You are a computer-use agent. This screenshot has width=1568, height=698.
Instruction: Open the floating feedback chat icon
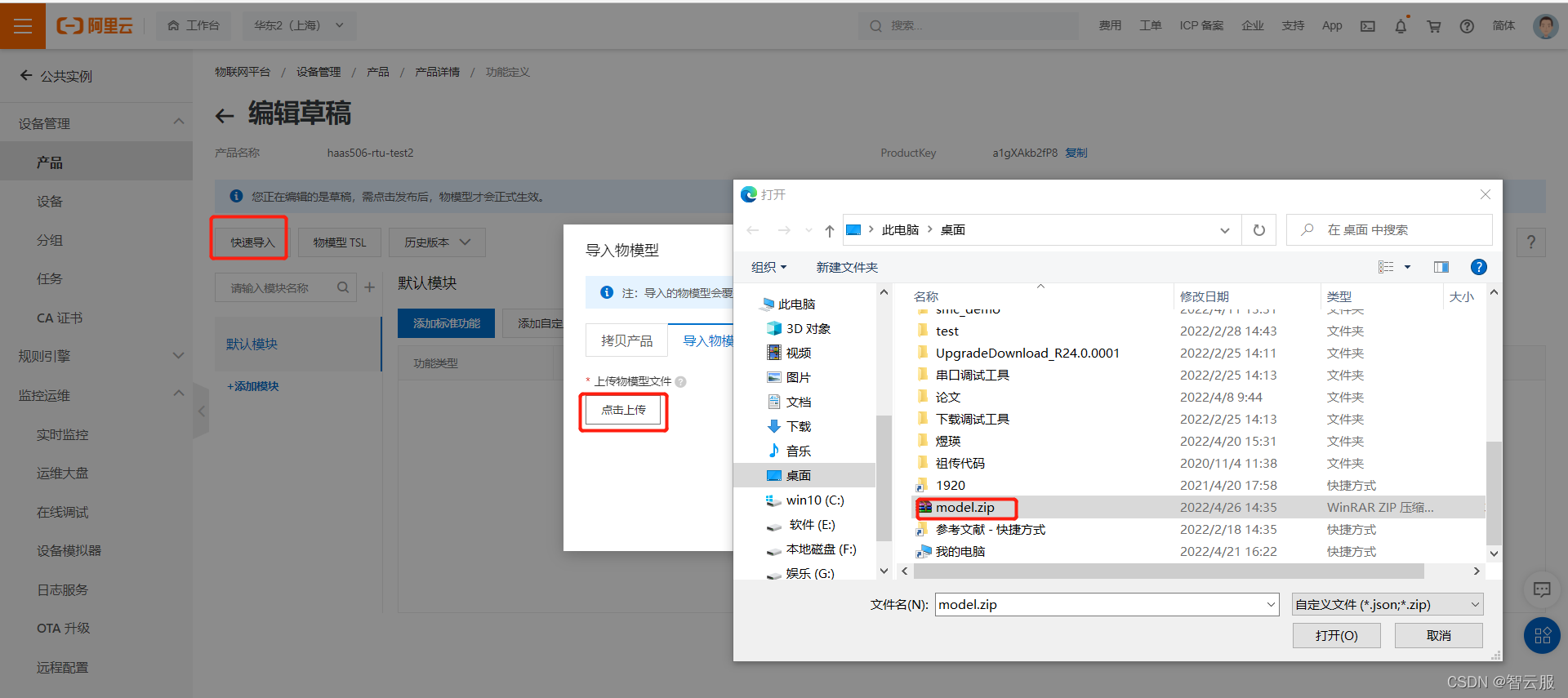point(1542,589)
